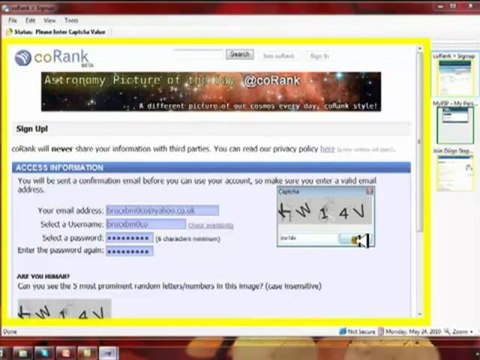Click the Select a password field
The height and width of the screenshot is (360, 480).
[130, 238]
